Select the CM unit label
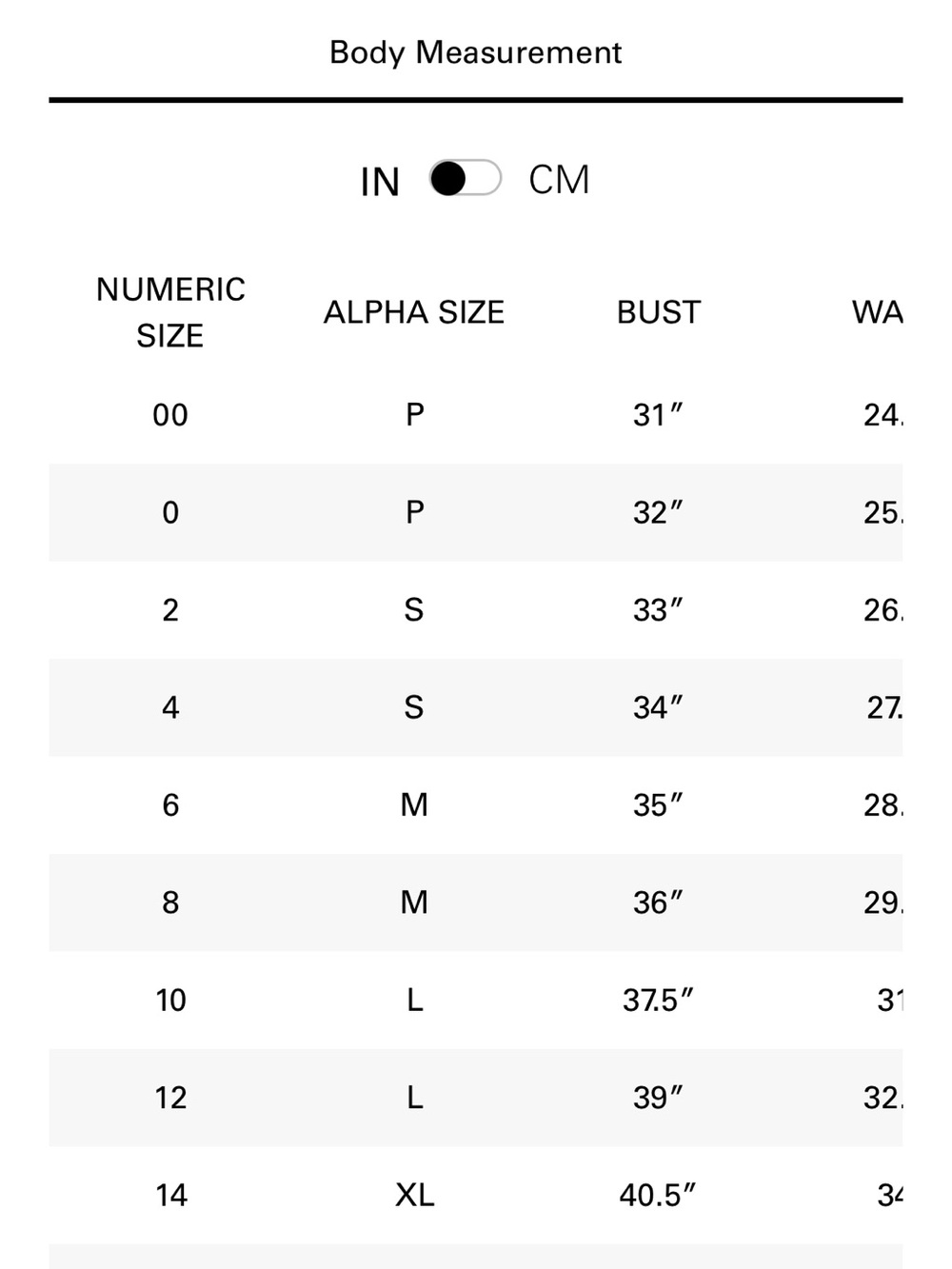The height and width of the screenshot is (1269, 952). (x=559, y=180)
